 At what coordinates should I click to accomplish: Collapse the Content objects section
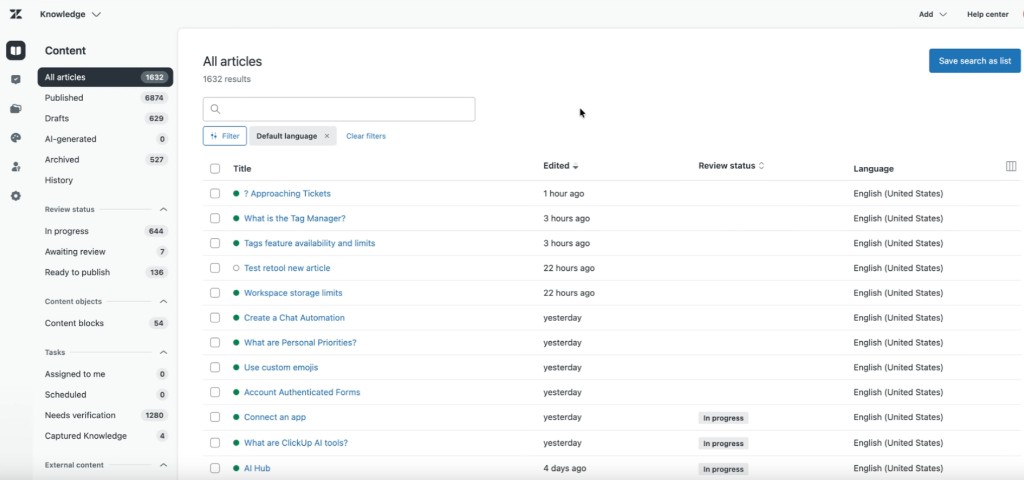[163, 302]
